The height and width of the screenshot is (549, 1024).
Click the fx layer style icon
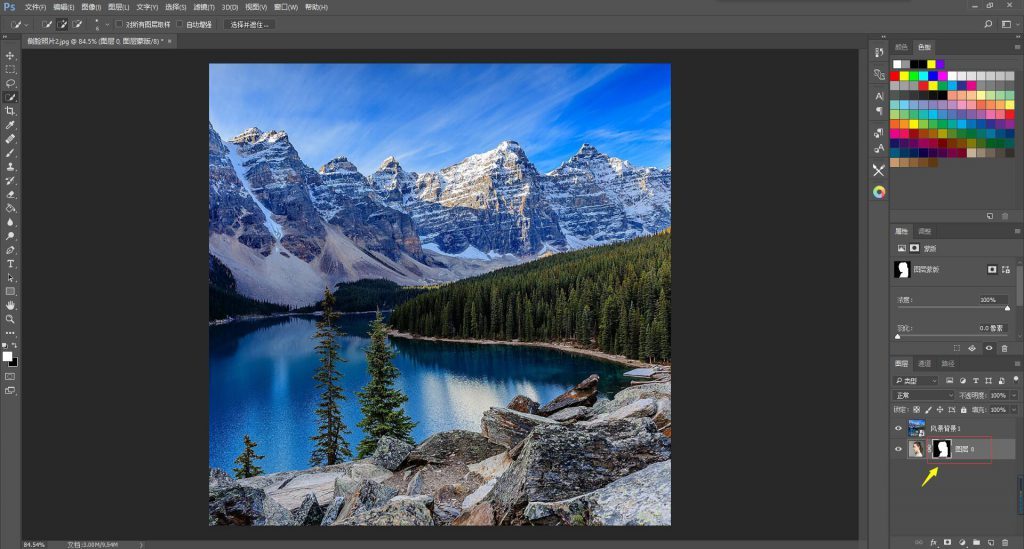pos(932,541)
